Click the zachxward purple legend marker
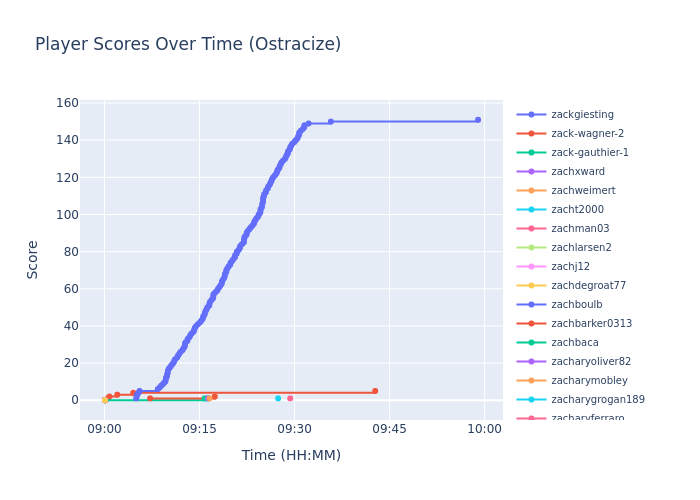Viewport: 700px width, 500px height. 531,172
